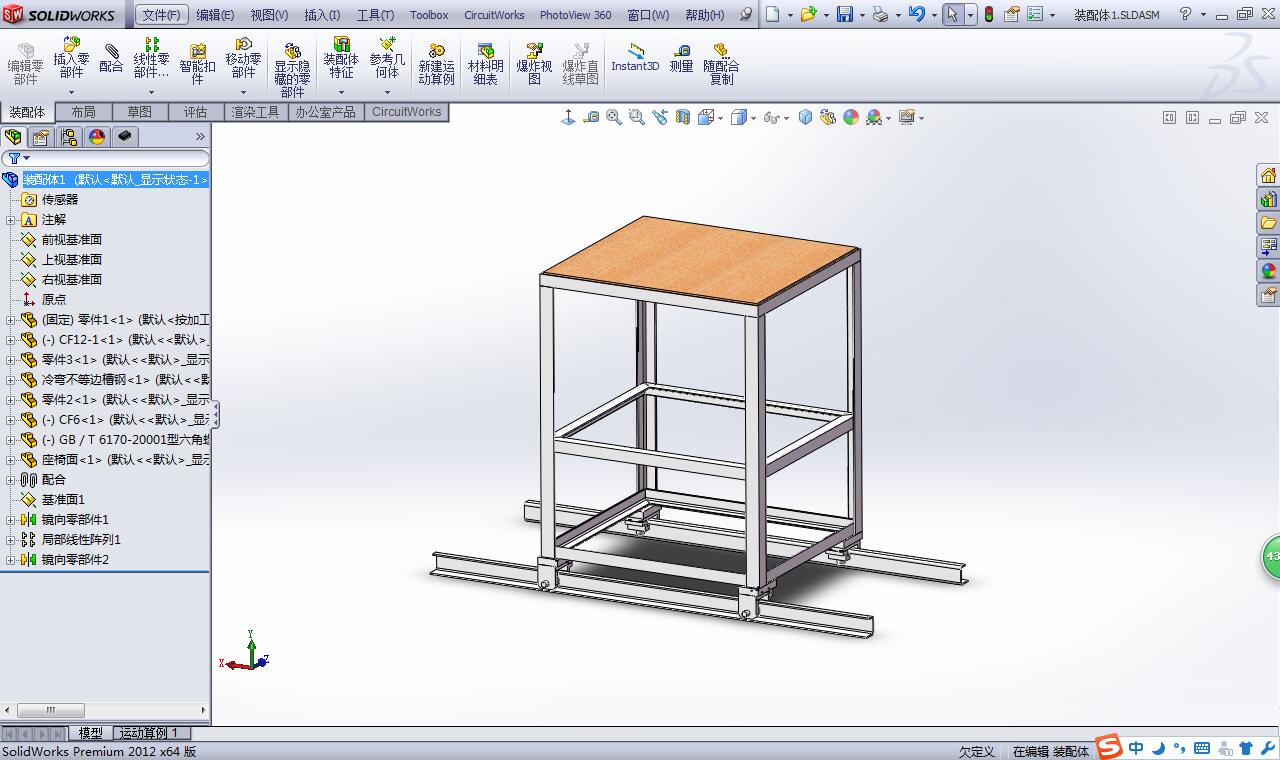This screenshot has height=760, width=1280.
Task: Toggle the Section View icon
Action: [683, 118]
